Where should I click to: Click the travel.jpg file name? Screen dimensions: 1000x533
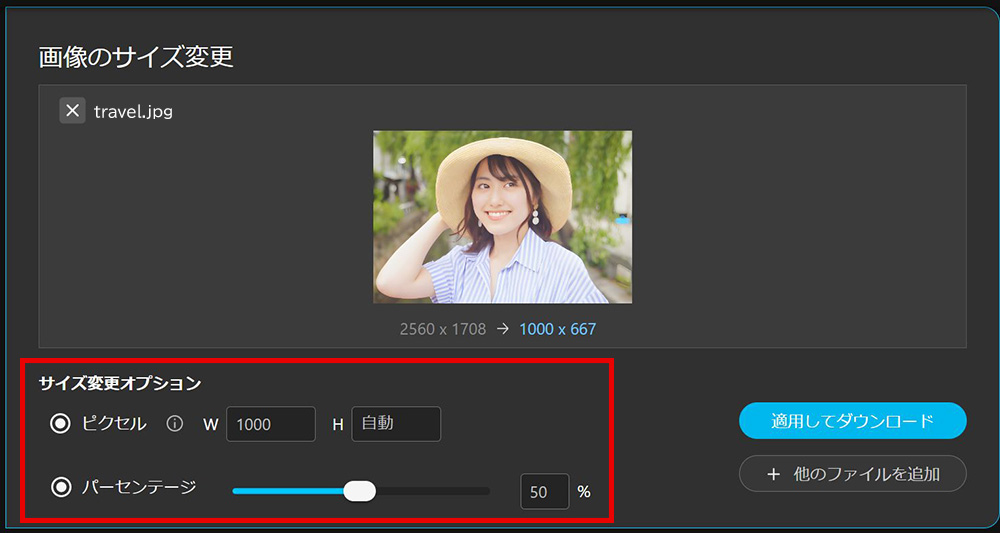tap(133, 112)
